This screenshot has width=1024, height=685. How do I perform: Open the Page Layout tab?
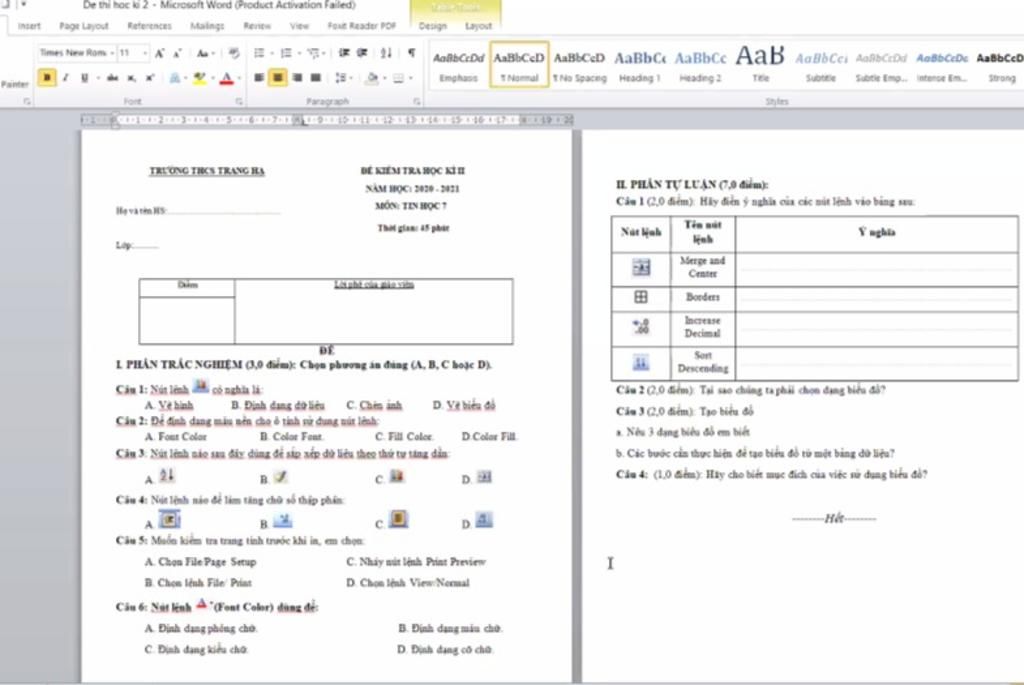(84, 26)
